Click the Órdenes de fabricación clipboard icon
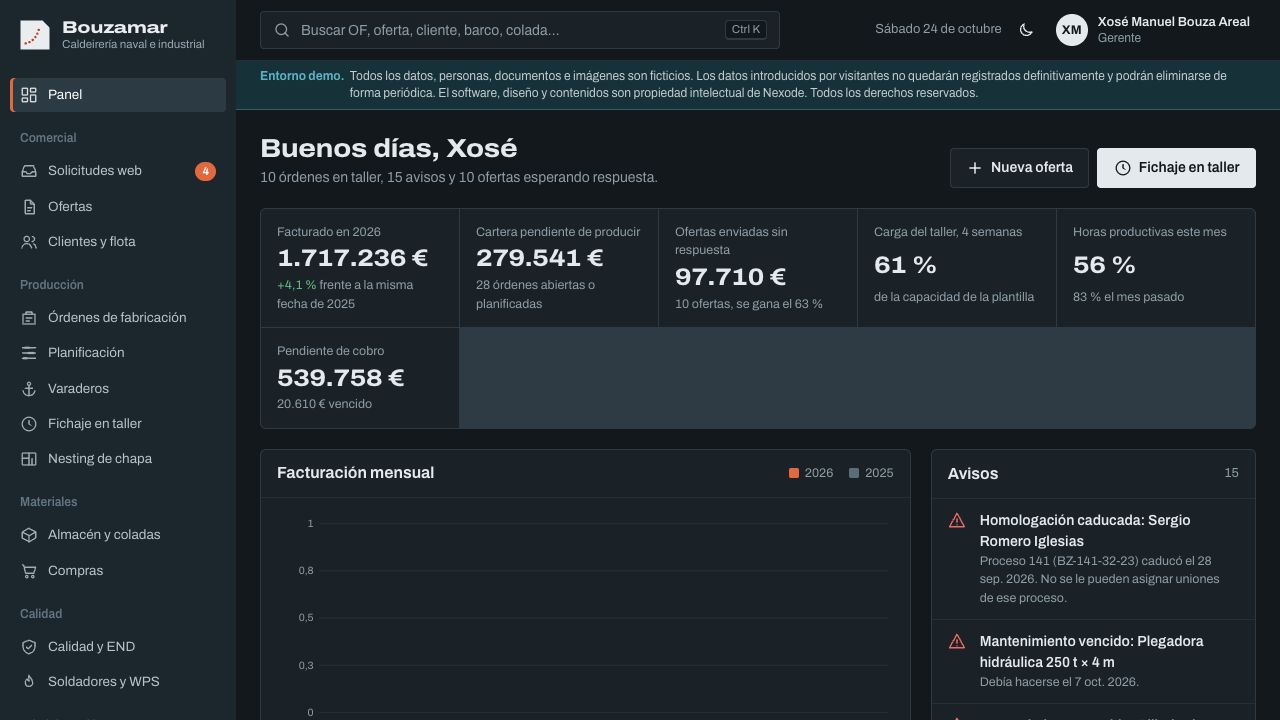Viewport: 1280px width, 720px height. pos(29,318)
